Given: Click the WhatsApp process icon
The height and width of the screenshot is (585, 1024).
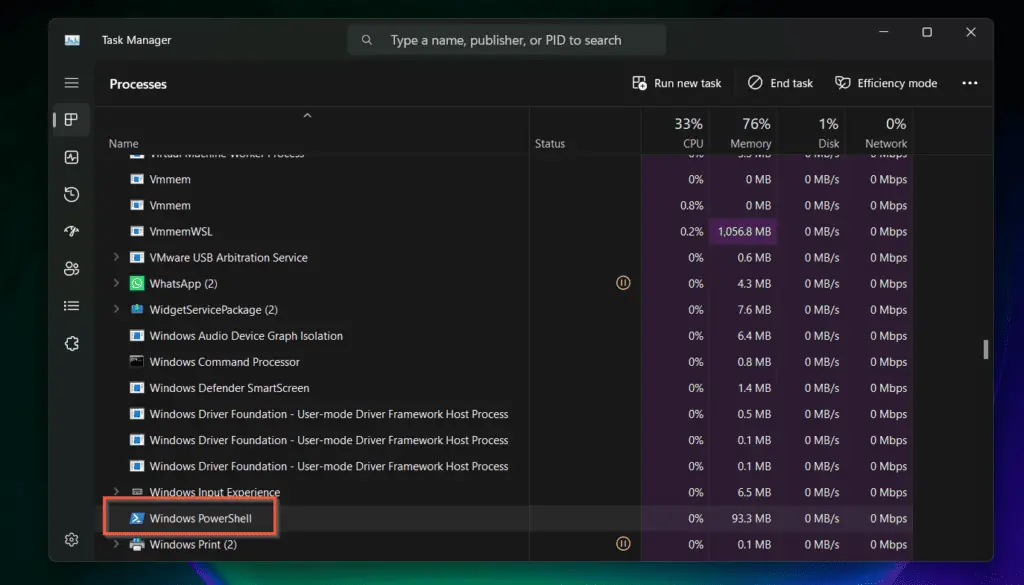Looking at the screenshot, I should [136, 283].
